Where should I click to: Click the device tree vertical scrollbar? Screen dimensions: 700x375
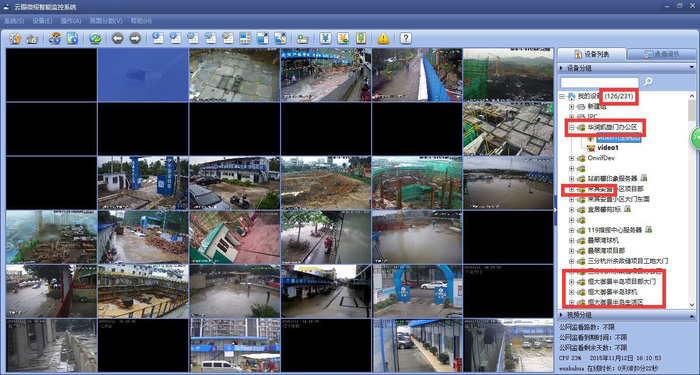tap(692, 200)
